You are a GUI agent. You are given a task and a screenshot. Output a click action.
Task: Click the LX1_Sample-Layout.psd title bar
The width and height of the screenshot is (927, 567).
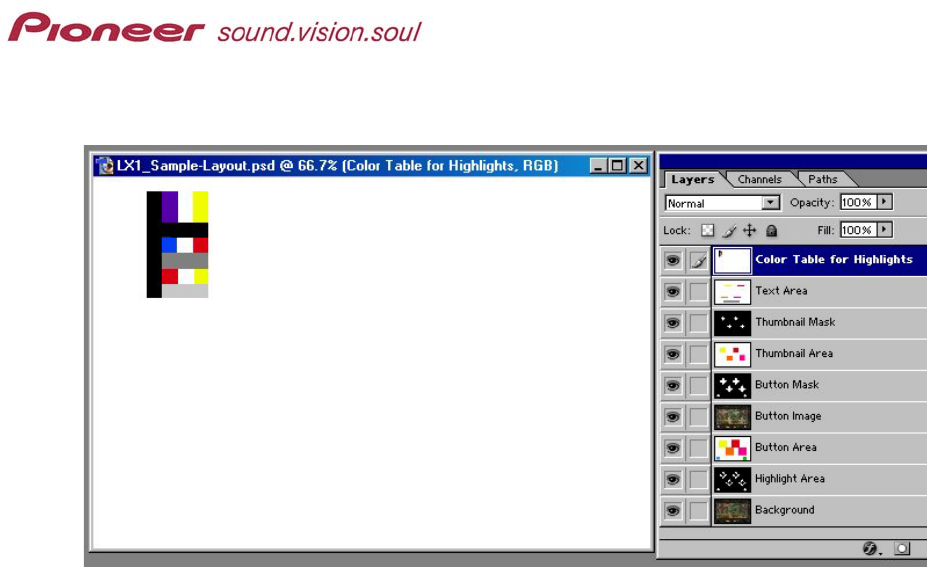[x=372, y=166]
